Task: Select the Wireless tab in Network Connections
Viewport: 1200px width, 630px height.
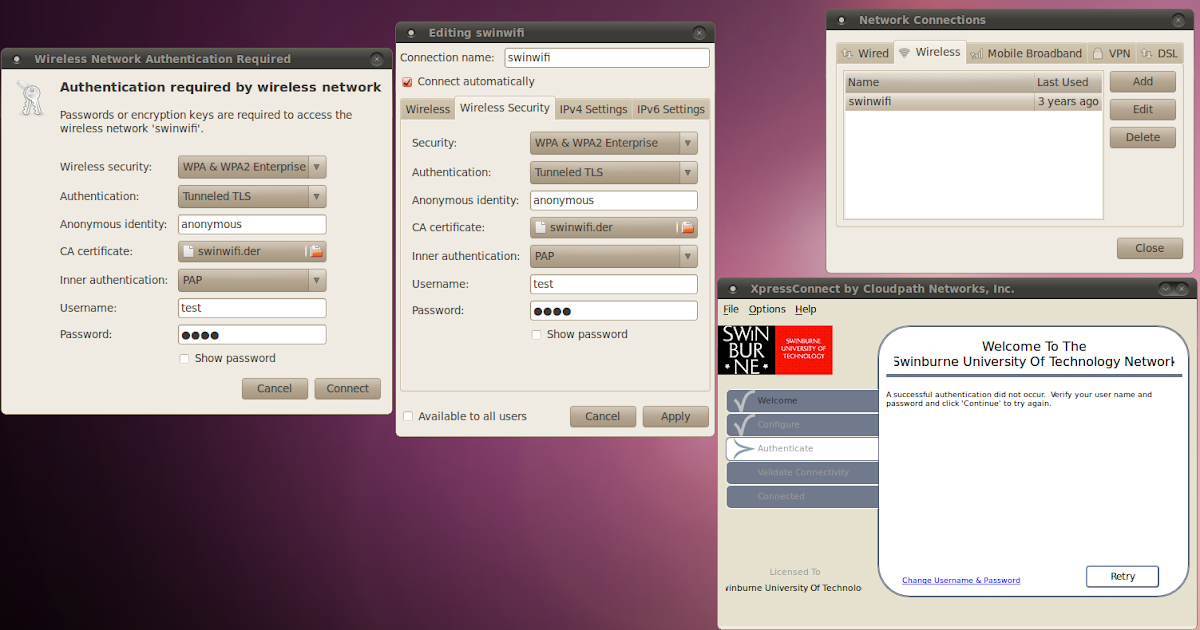Action: point(929,52)
